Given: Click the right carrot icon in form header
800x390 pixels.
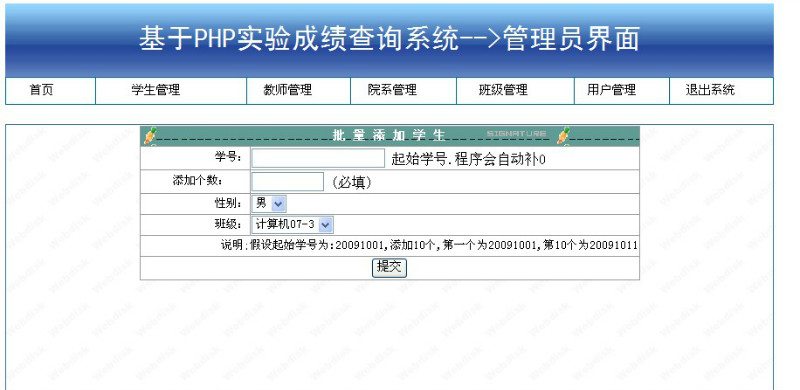Looking at the screenshot, I should tap(563, 136).
